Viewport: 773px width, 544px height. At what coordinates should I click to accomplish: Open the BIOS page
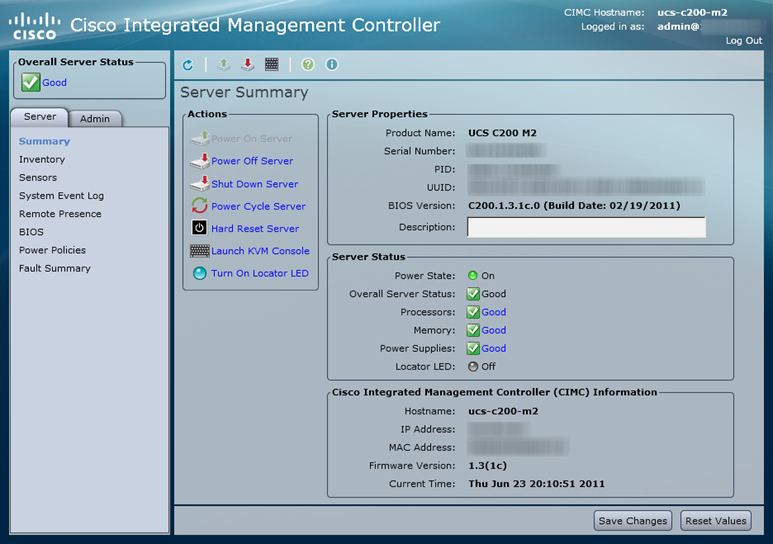click(31, 232)
